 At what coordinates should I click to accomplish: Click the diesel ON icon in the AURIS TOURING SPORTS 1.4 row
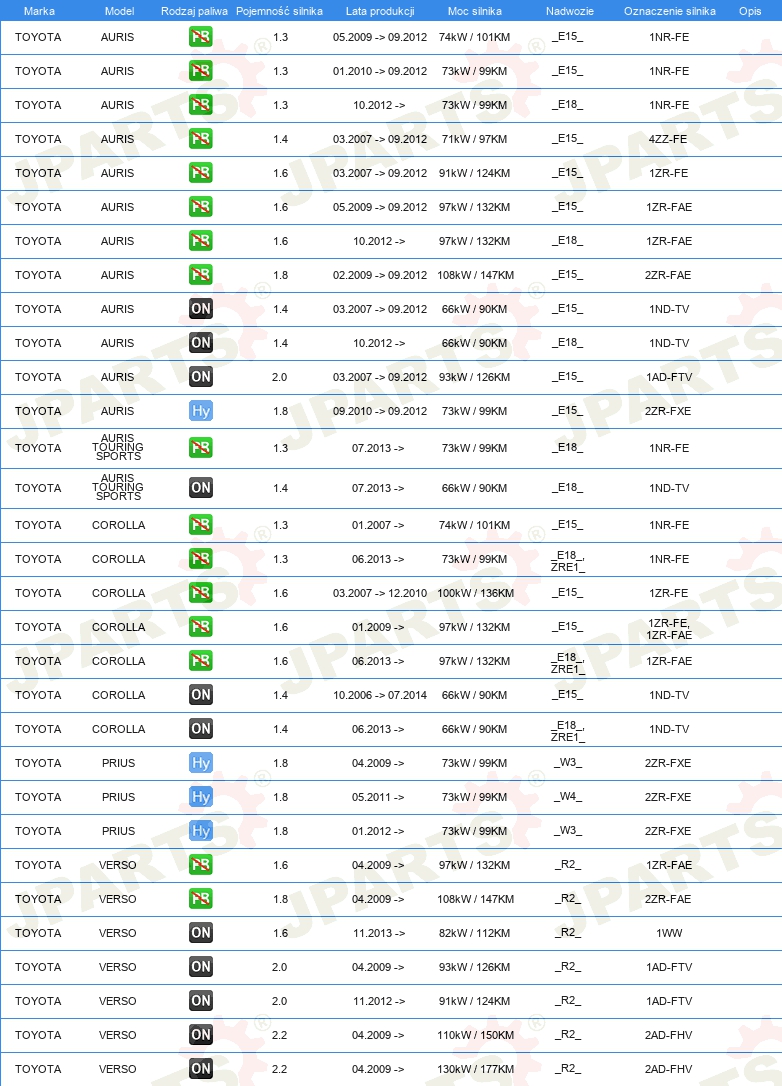pyautogui.click(x=200, y=488)
